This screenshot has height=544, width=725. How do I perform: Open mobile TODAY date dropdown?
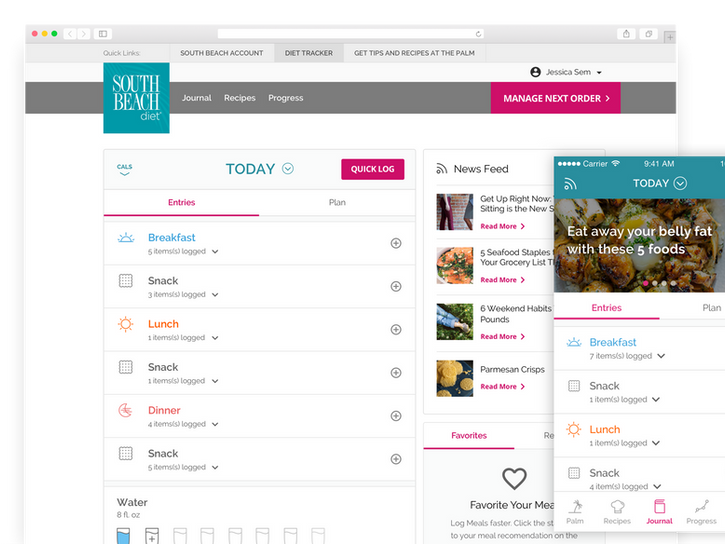[x=680, y=183]
